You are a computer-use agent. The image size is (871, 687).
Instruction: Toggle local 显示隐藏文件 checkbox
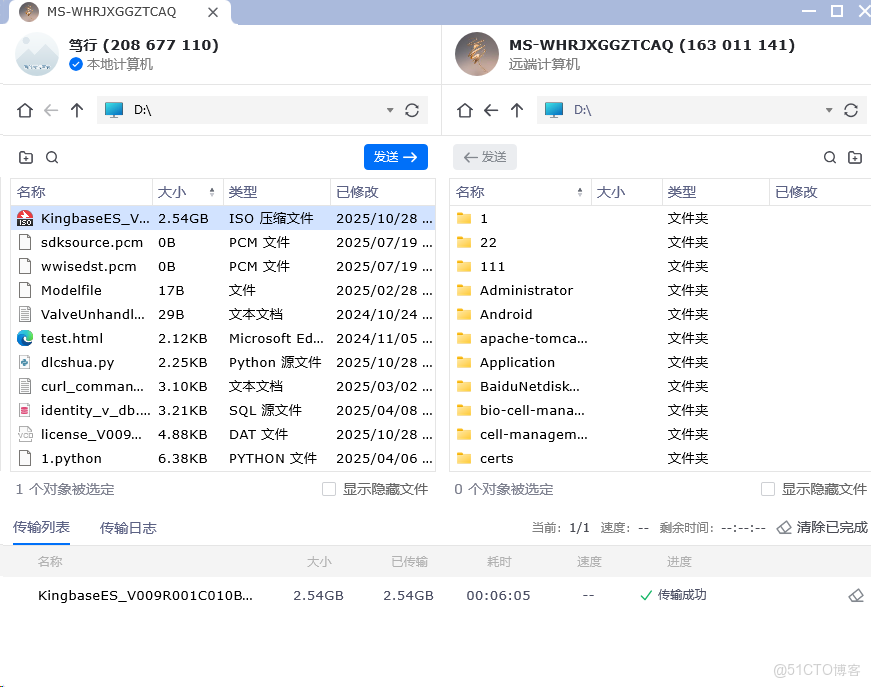[329, 489]
